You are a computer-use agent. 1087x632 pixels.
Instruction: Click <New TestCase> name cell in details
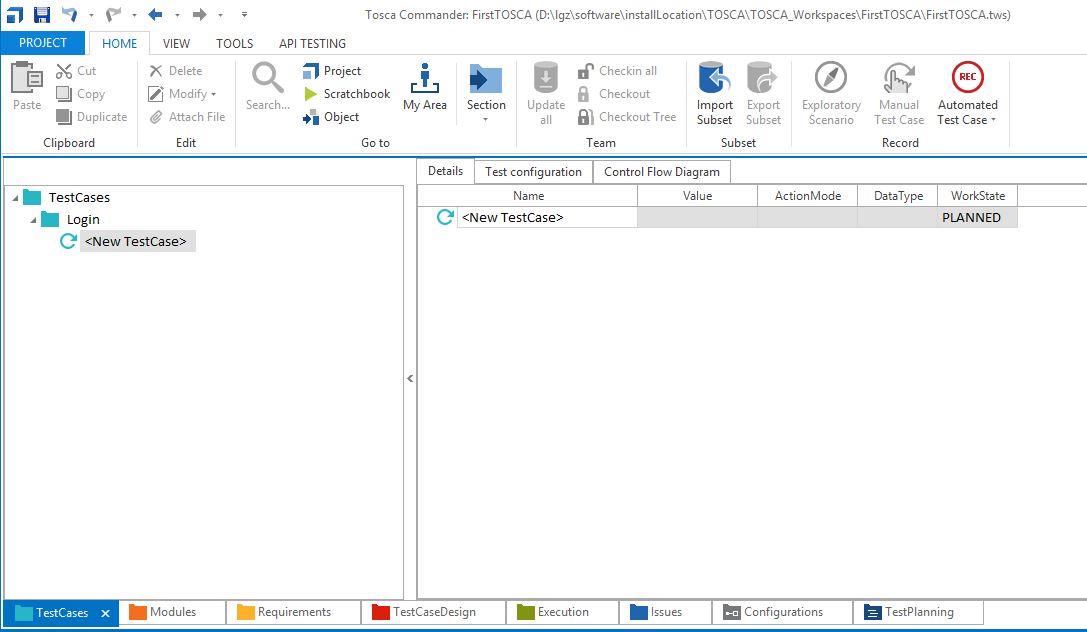pyautogui.click(x=547, y=218)
